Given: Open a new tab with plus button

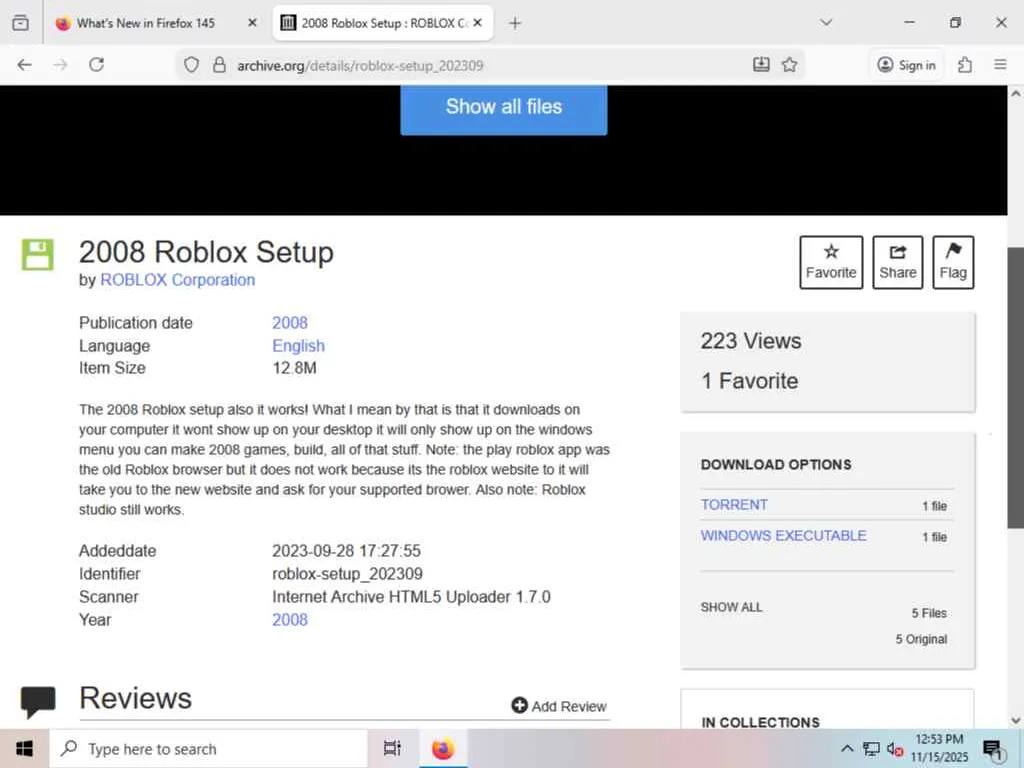Looking at the screenshot, I should (515, 24).
